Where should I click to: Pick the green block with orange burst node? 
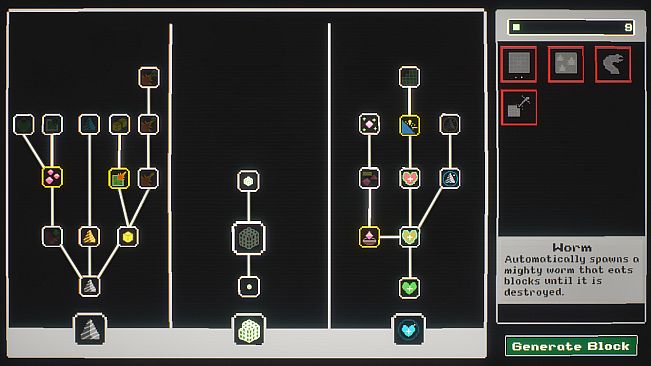tap(119, 178)
